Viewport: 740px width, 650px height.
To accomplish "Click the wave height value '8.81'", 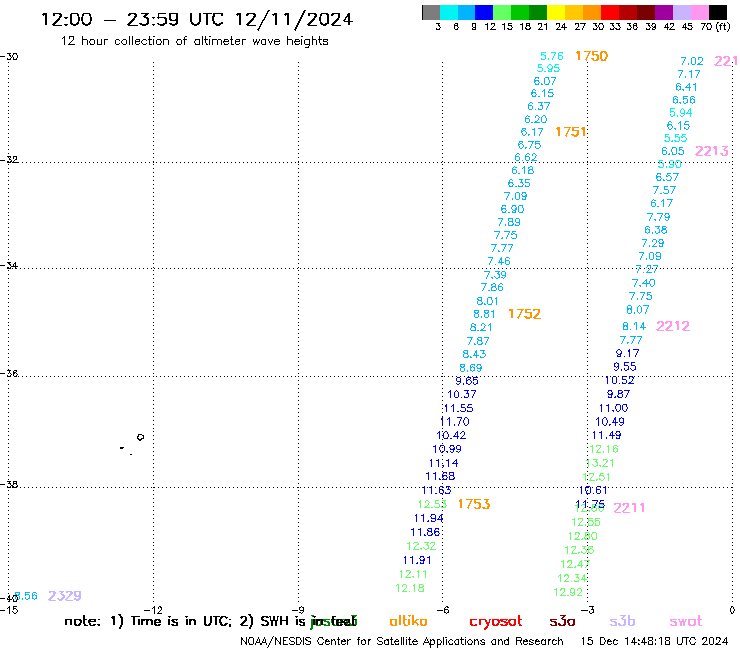I will 484,314.
